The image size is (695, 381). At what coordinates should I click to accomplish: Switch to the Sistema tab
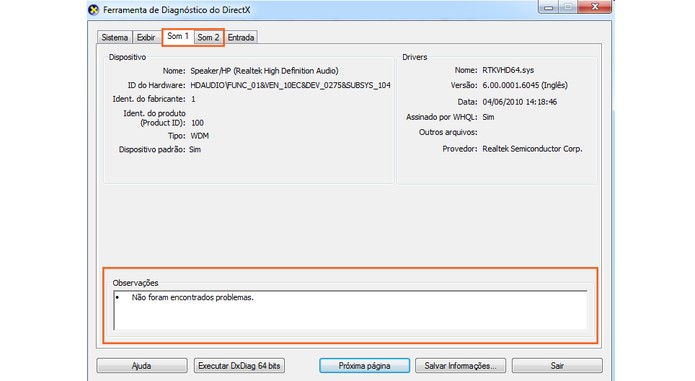[114, 37]
